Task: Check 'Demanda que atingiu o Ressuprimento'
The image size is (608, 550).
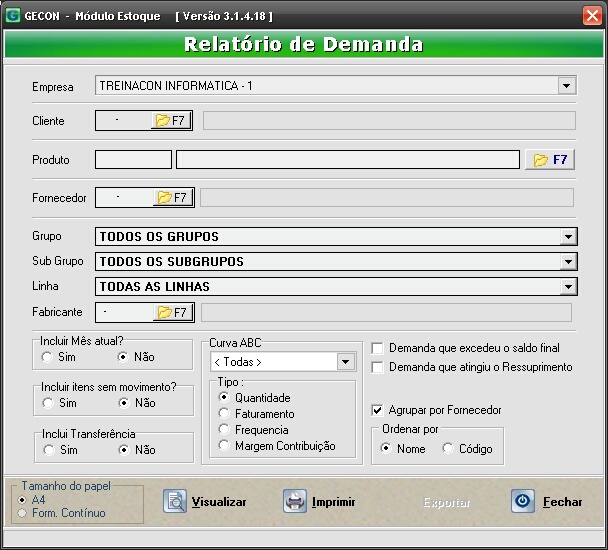Action: (x=377, y=367)
